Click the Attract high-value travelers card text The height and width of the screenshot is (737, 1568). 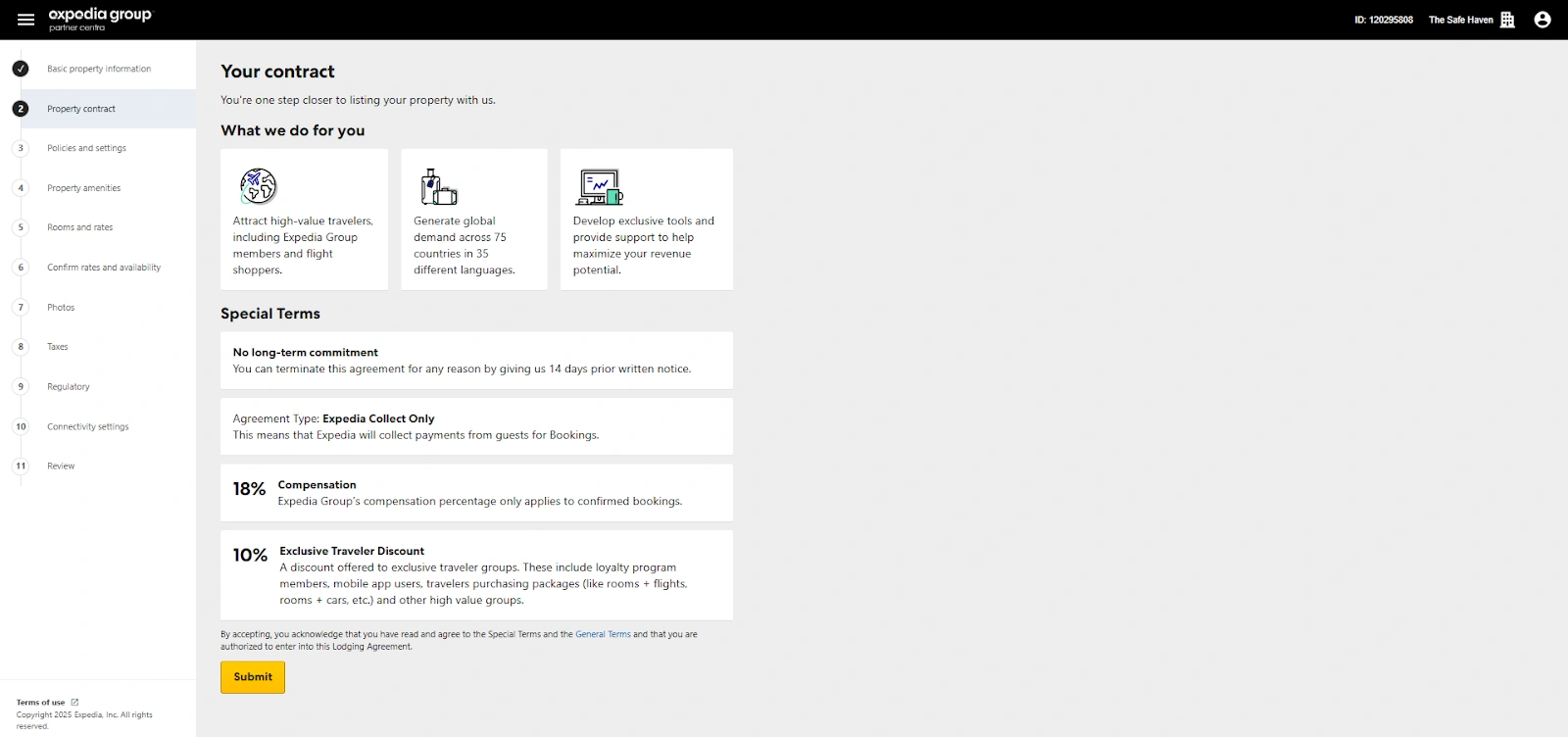tap(303, 245)
